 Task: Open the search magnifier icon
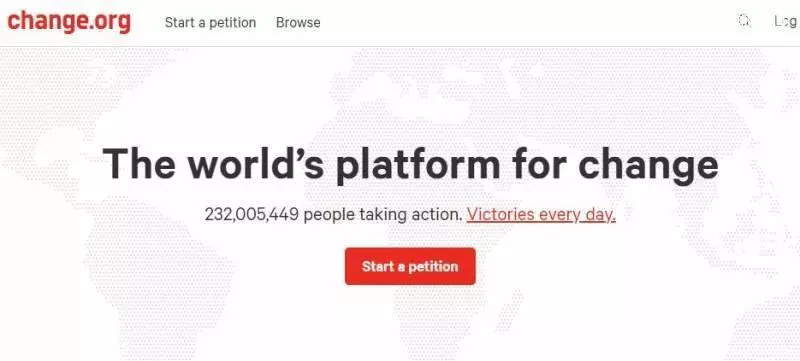click(744, 21)
